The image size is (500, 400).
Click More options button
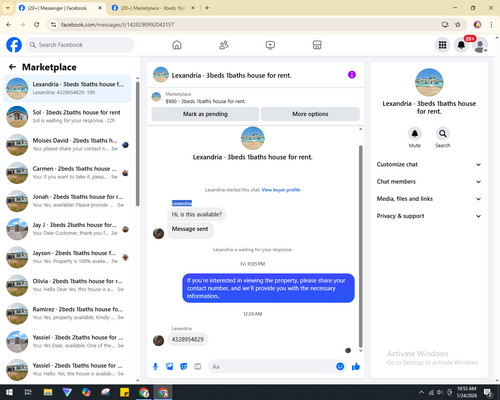(x=310, y=114)
